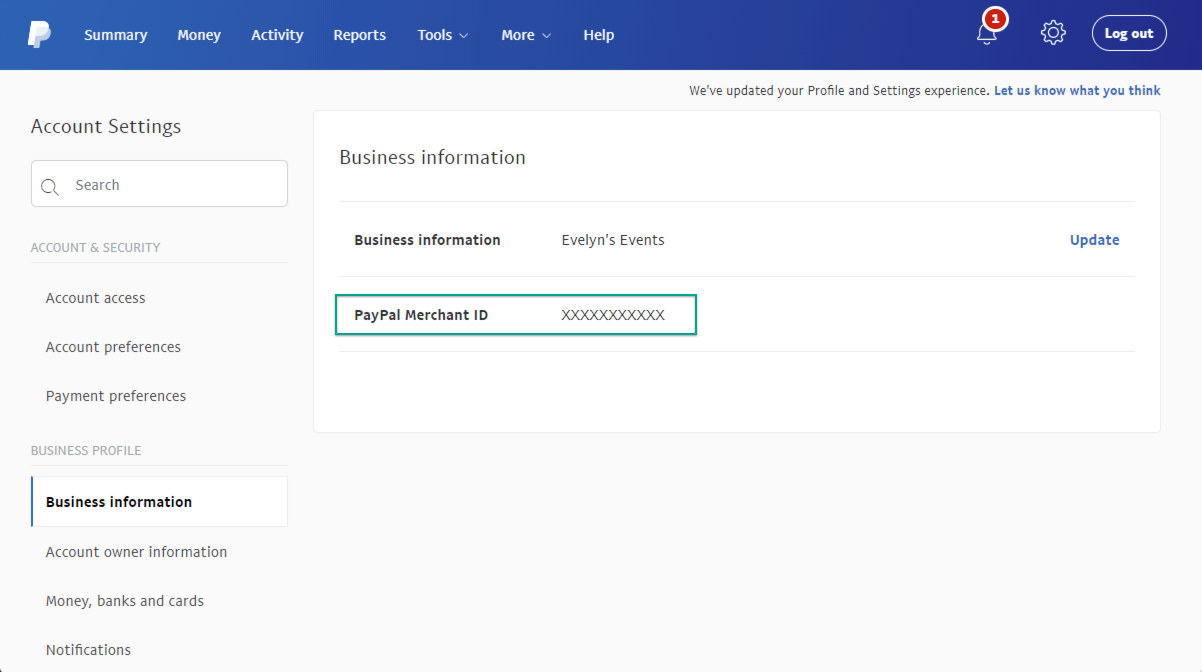Click the Log out button
1202x672 pixels.
(x=1129, y=32)
